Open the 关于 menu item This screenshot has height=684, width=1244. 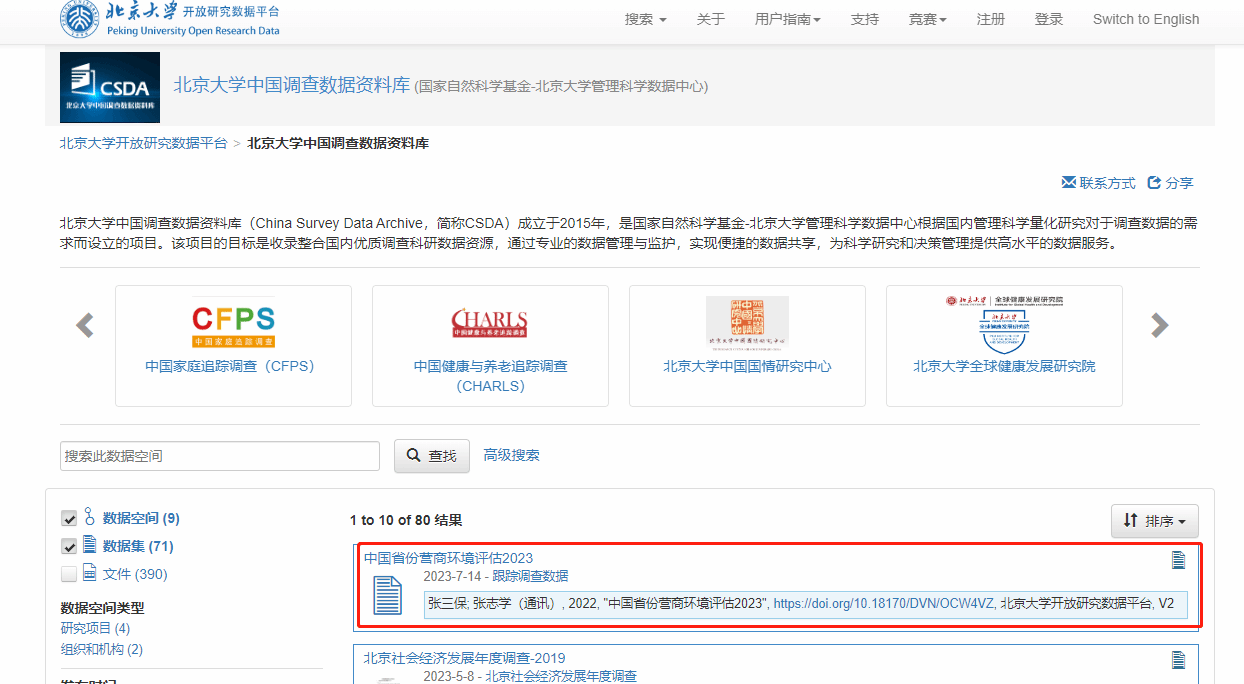710,19
